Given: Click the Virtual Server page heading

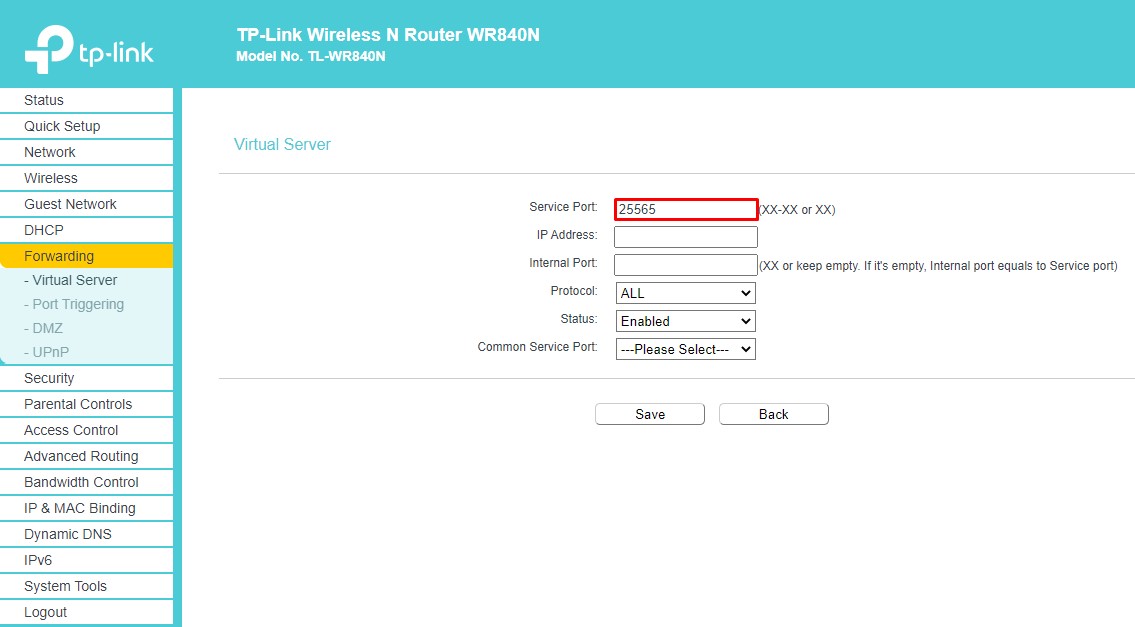Looking at the screenshot, I should [x=282, y=144].
